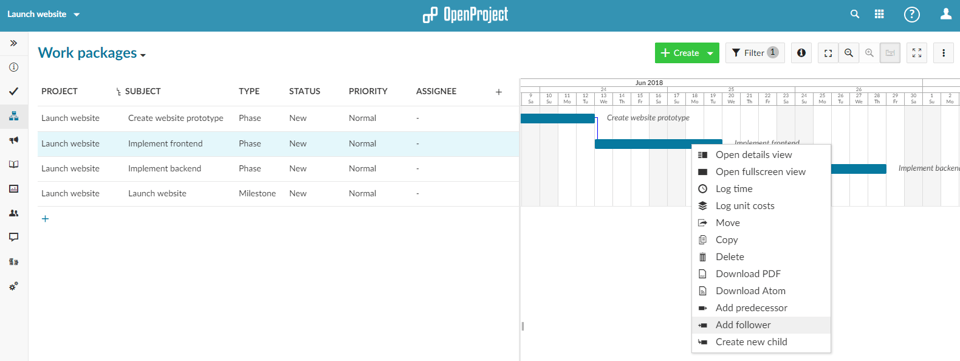Click the green Create button
This screenshot has width=960, height=361.
click(680, 53)
